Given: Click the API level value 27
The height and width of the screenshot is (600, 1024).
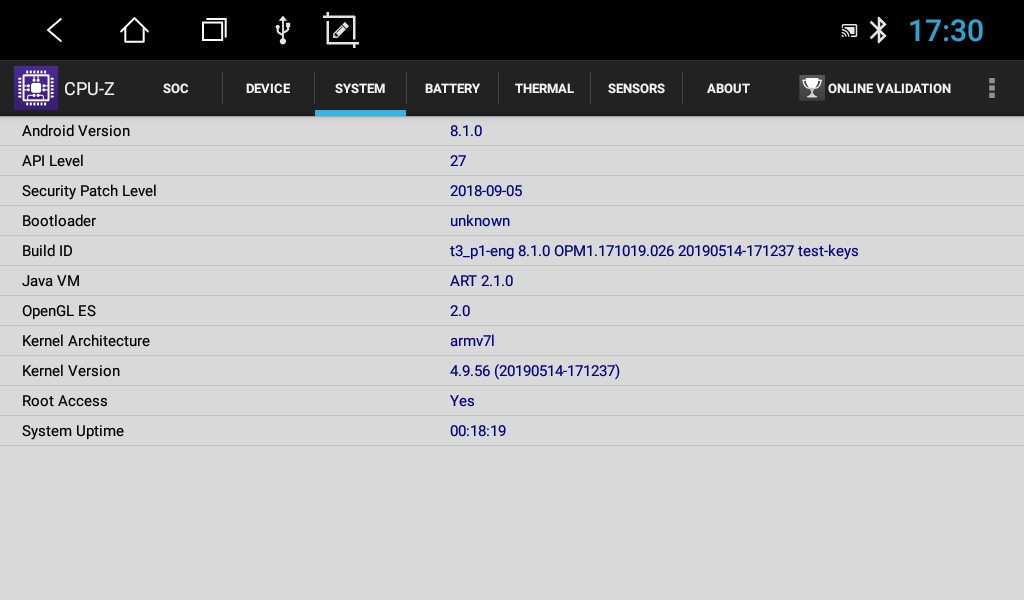Looking at the screenshot, I should (x=458, y=161).
